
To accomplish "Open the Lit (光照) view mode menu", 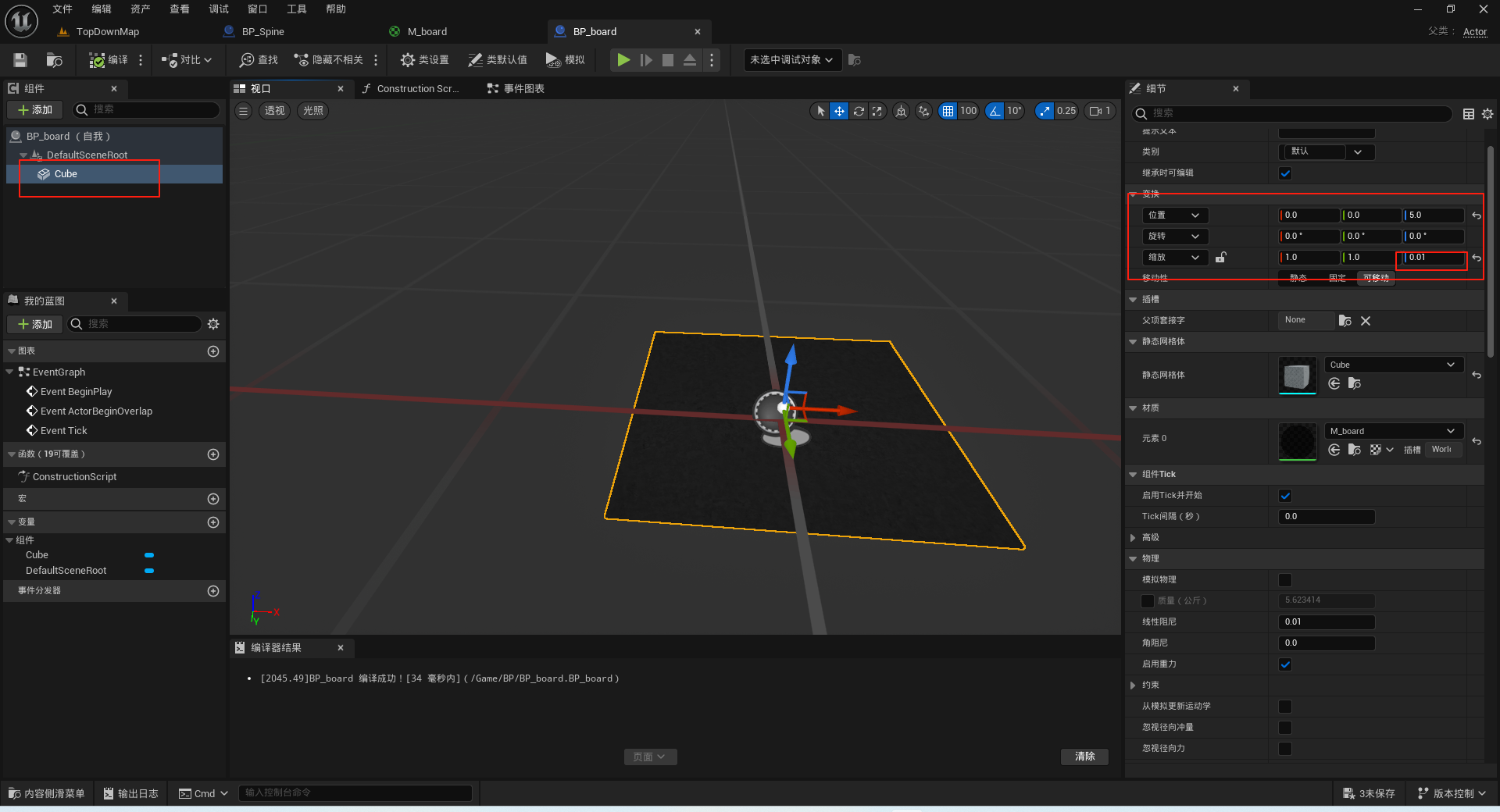I will coord(313,111).
